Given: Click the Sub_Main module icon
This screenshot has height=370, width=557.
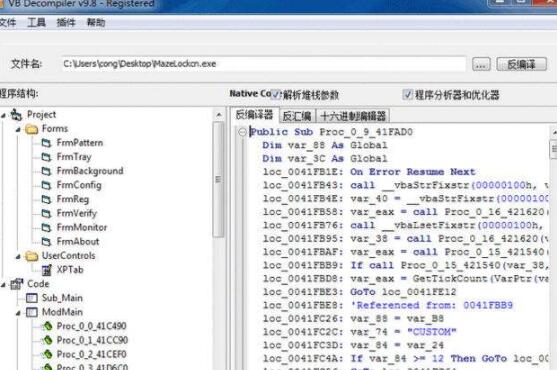Looking at the screenshot, I should [x=32, y=298].
